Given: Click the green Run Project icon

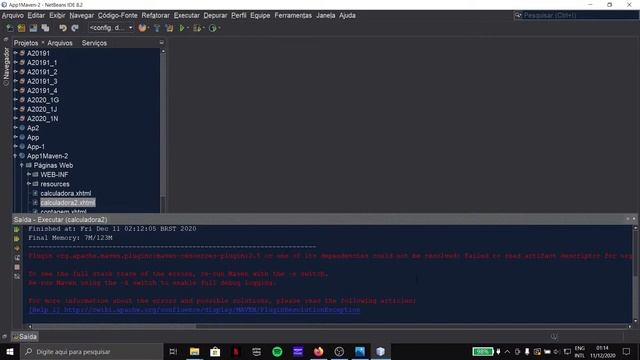Looking at the screenshot, I should tap(182, 28).
